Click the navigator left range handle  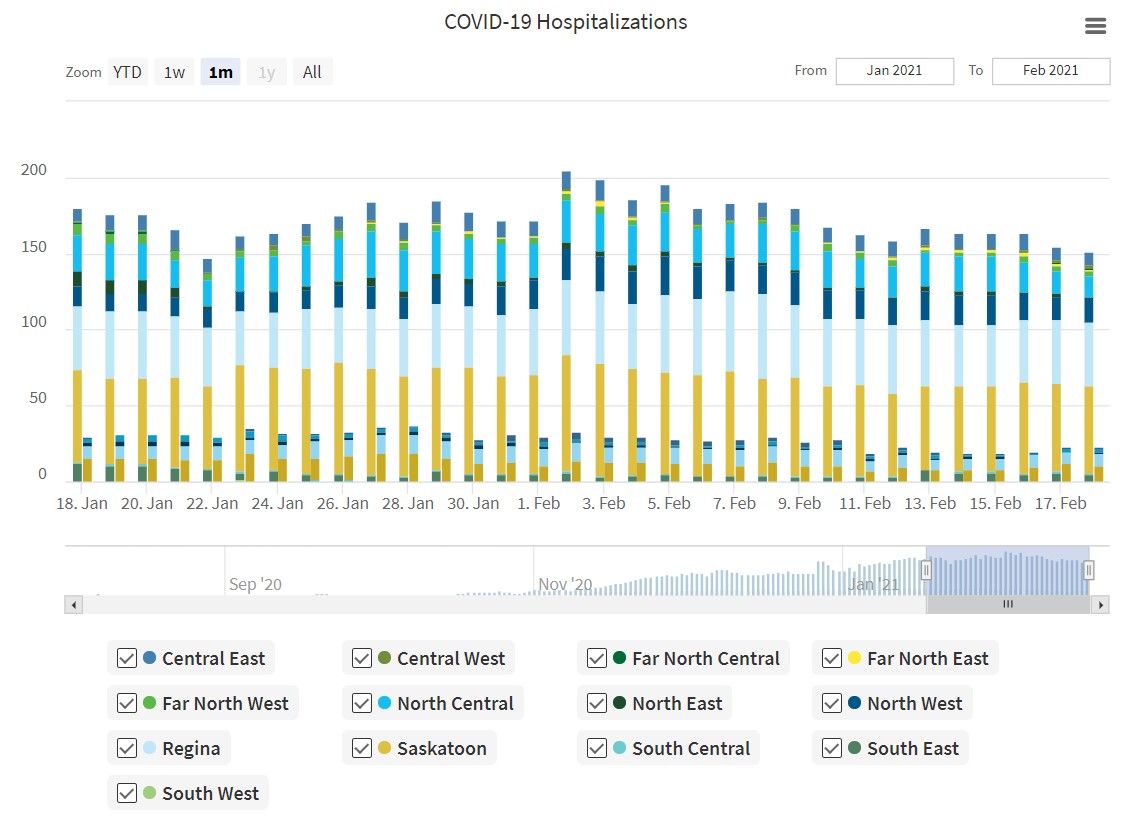pyautogui.click(x=926, y=571)
